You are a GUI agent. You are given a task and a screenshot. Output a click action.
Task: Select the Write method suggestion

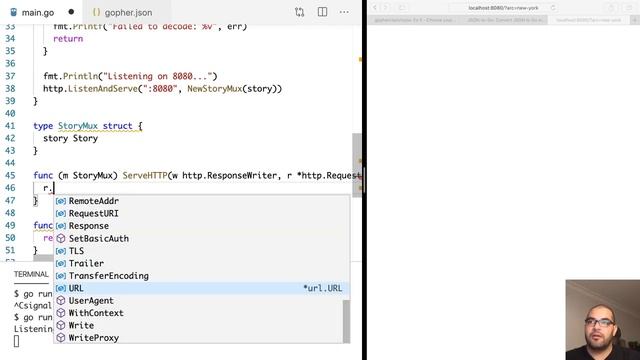(x=198, y=325)
